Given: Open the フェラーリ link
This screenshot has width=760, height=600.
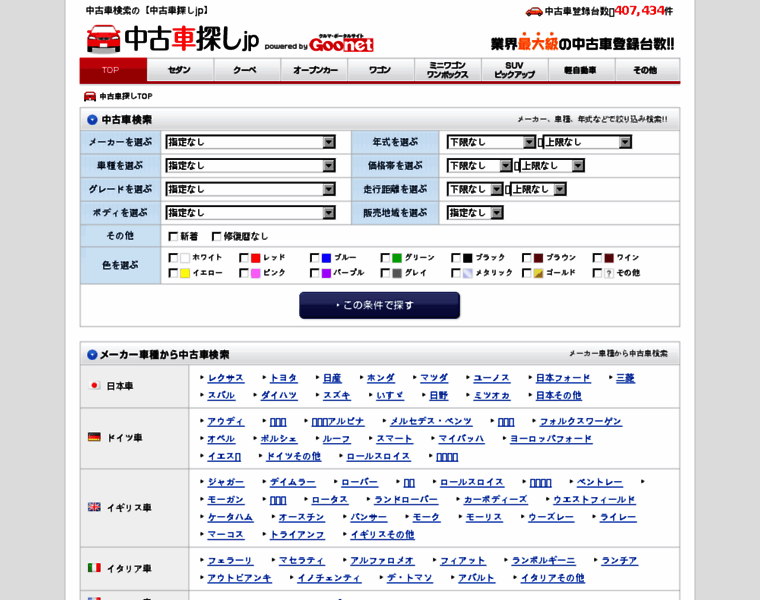Looking at the screenshot, I should (x=230, y=561).
